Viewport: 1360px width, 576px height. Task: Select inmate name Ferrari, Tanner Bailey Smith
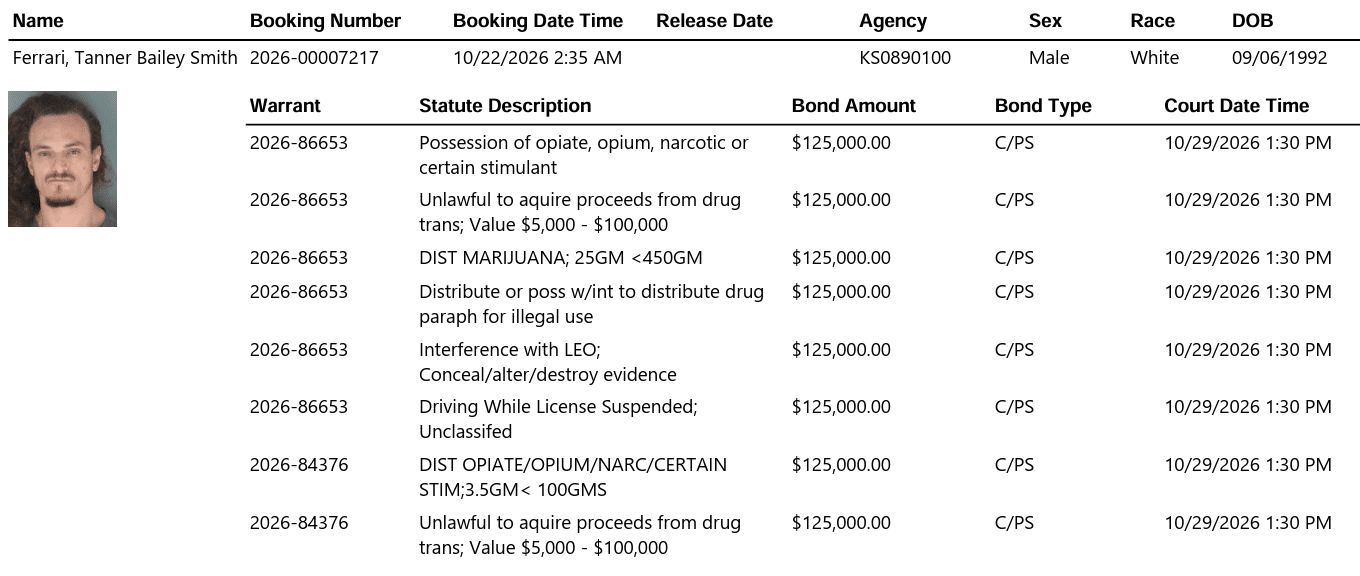[125, 58]
